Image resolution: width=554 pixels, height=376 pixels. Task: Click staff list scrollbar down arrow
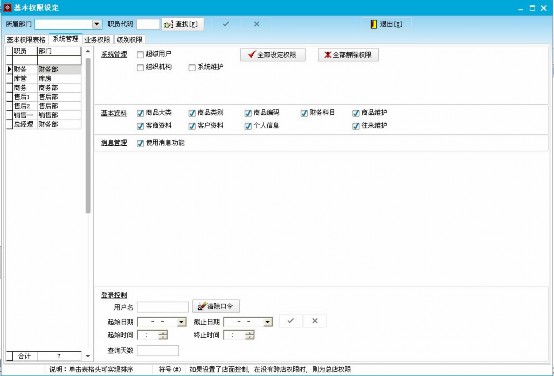coord(88,356)
